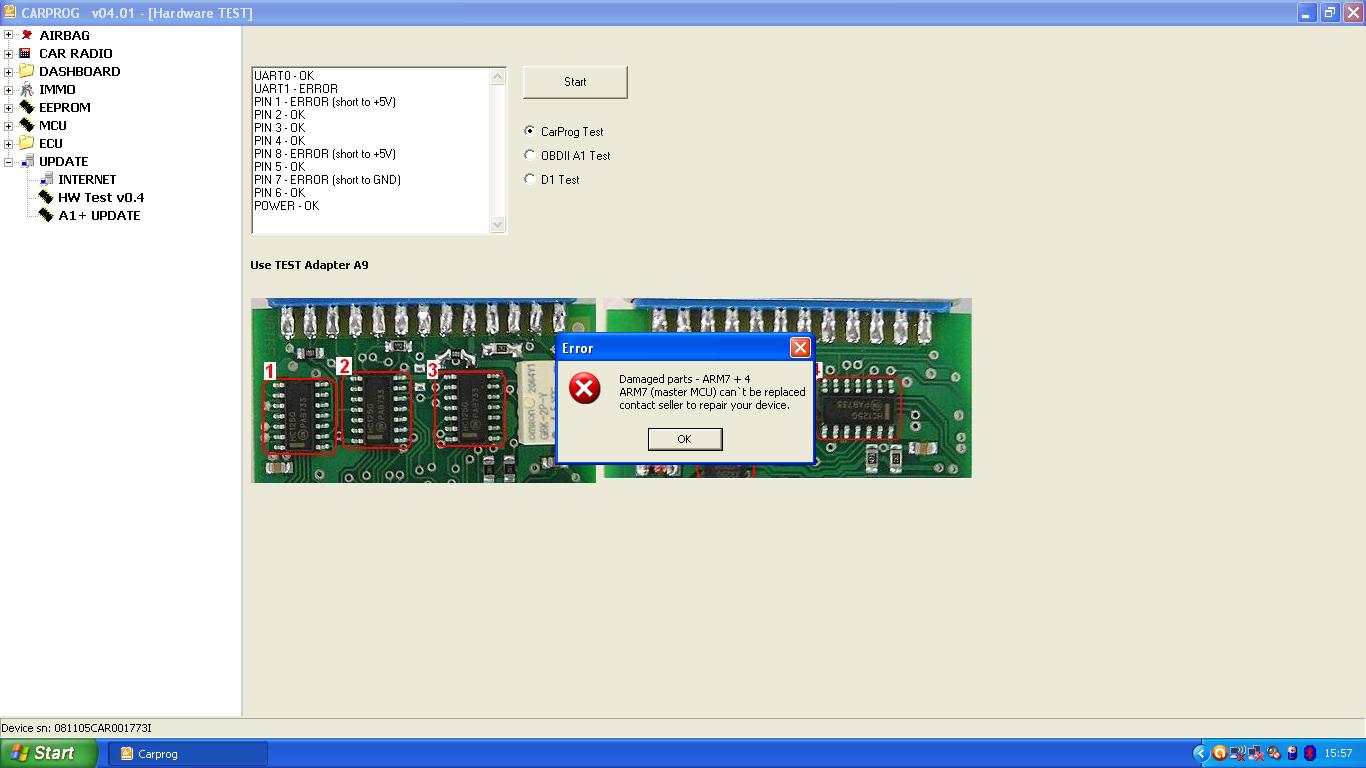Expand the AIRBAG tree node

(x=9, y=35)
